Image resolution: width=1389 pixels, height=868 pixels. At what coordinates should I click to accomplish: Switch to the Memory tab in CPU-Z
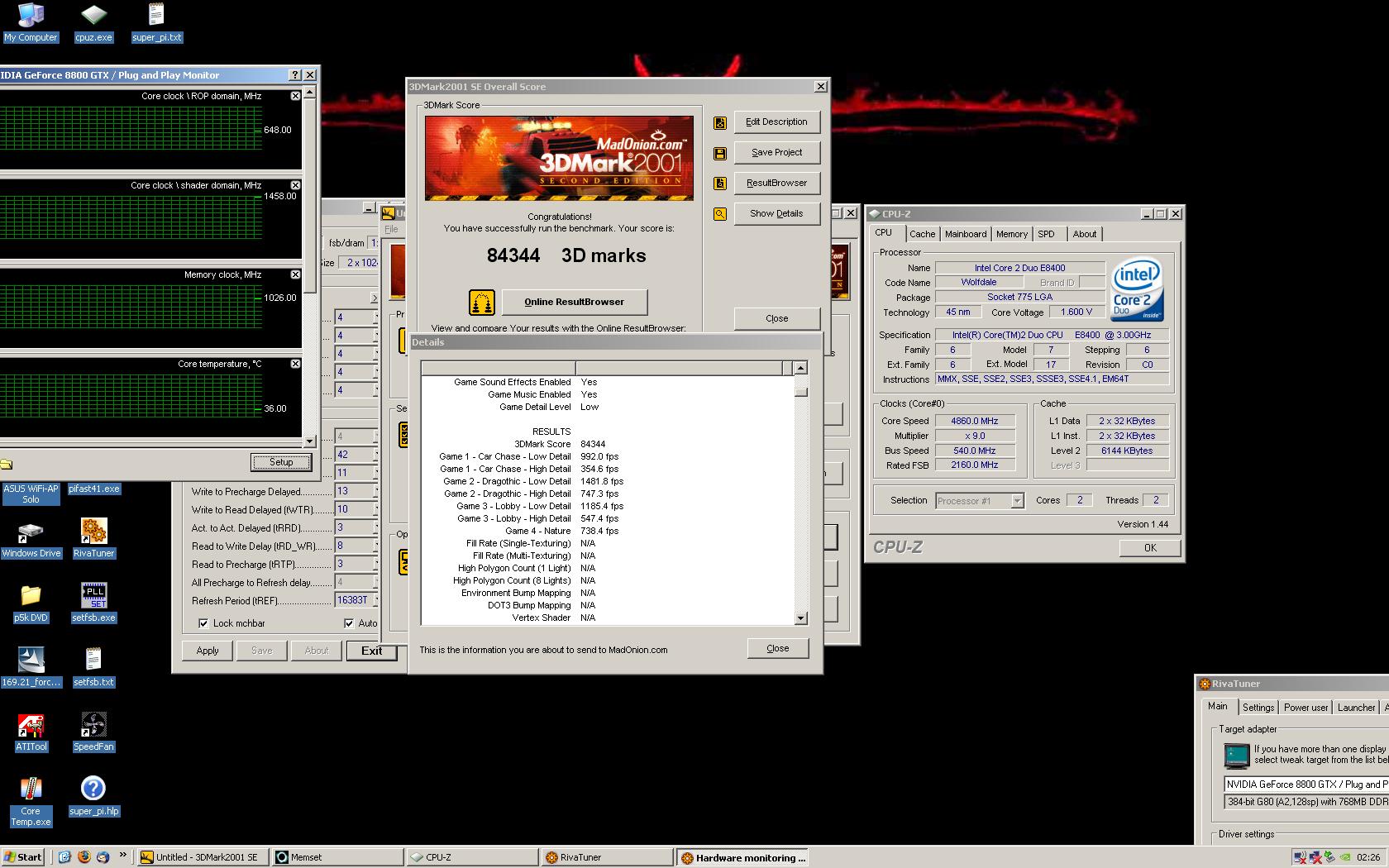click(1012, 235)
